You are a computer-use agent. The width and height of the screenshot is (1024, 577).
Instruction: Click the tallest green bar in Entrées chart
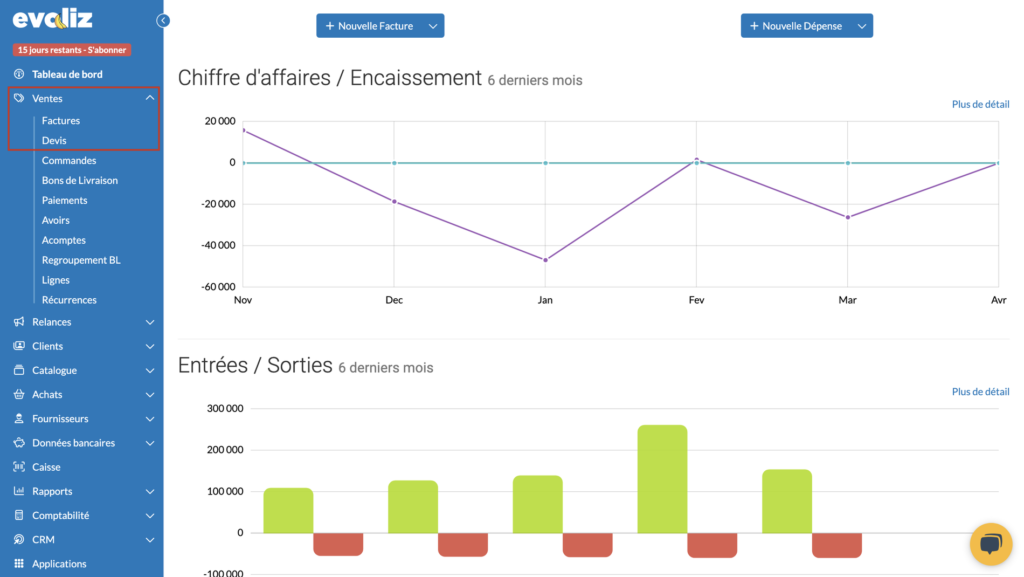(662, 478)
